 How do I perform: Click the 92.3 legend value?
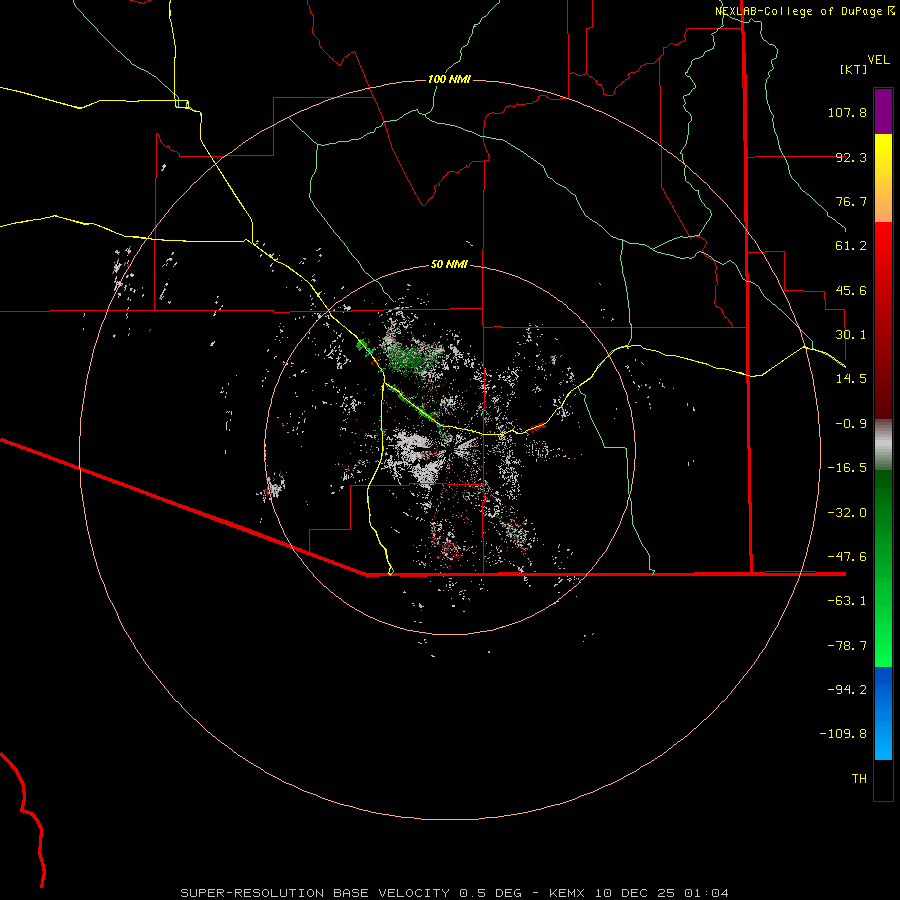pyautogui.click(x=851, y=157)
